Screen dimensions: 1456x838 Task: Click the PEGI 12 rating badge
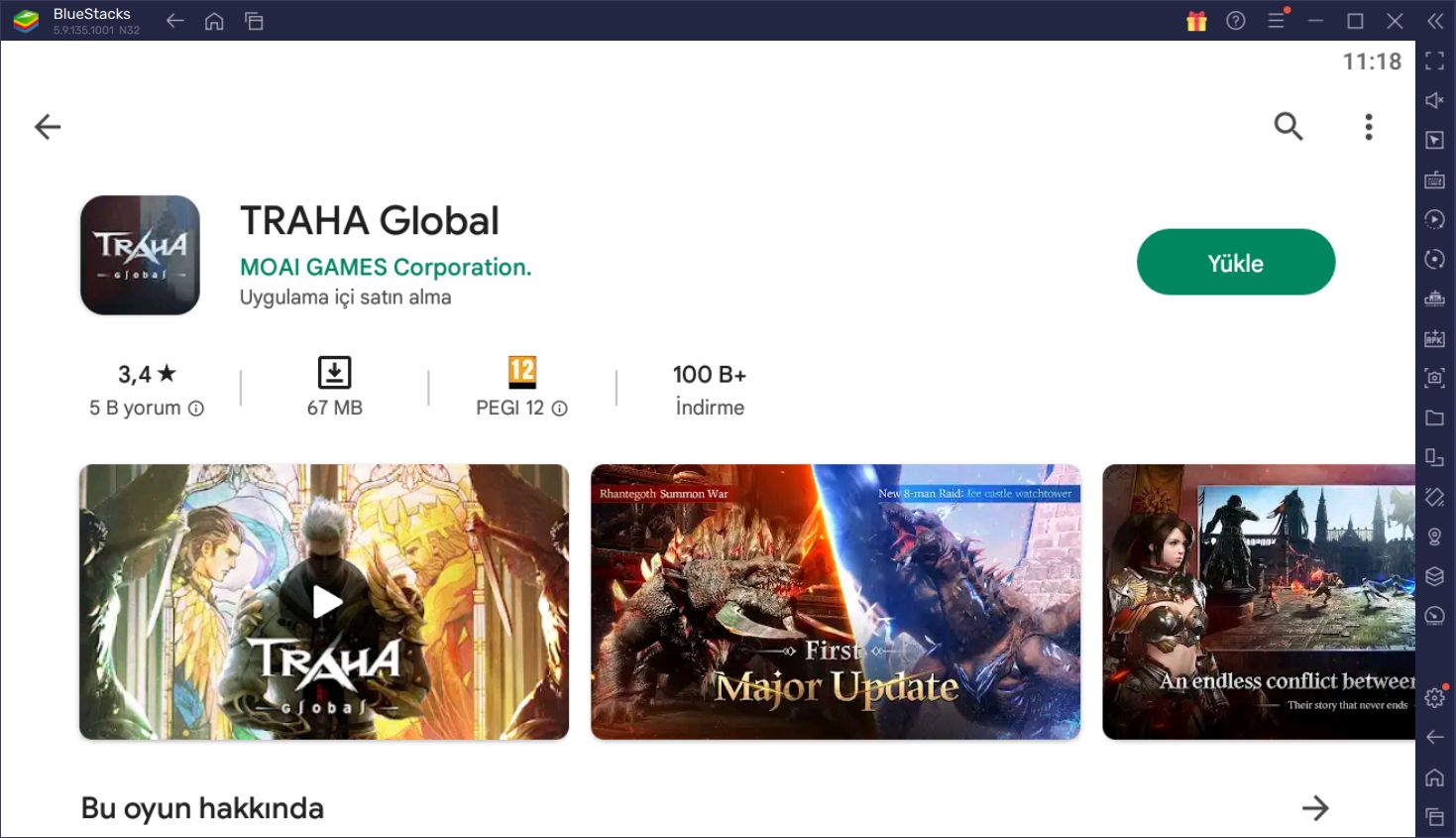(522, 372)
